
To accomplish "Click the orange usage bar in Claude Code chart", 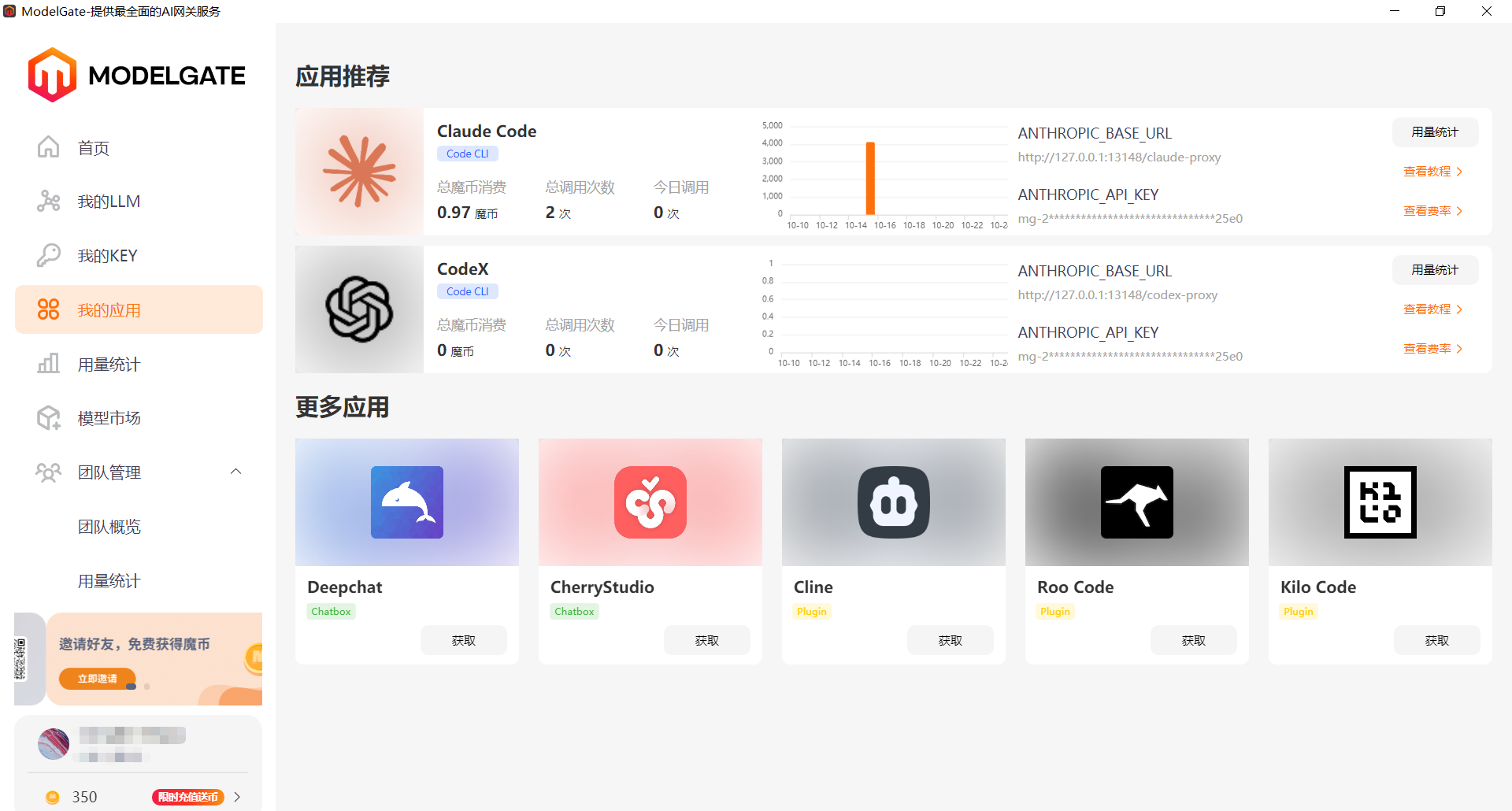I will 870,178.
